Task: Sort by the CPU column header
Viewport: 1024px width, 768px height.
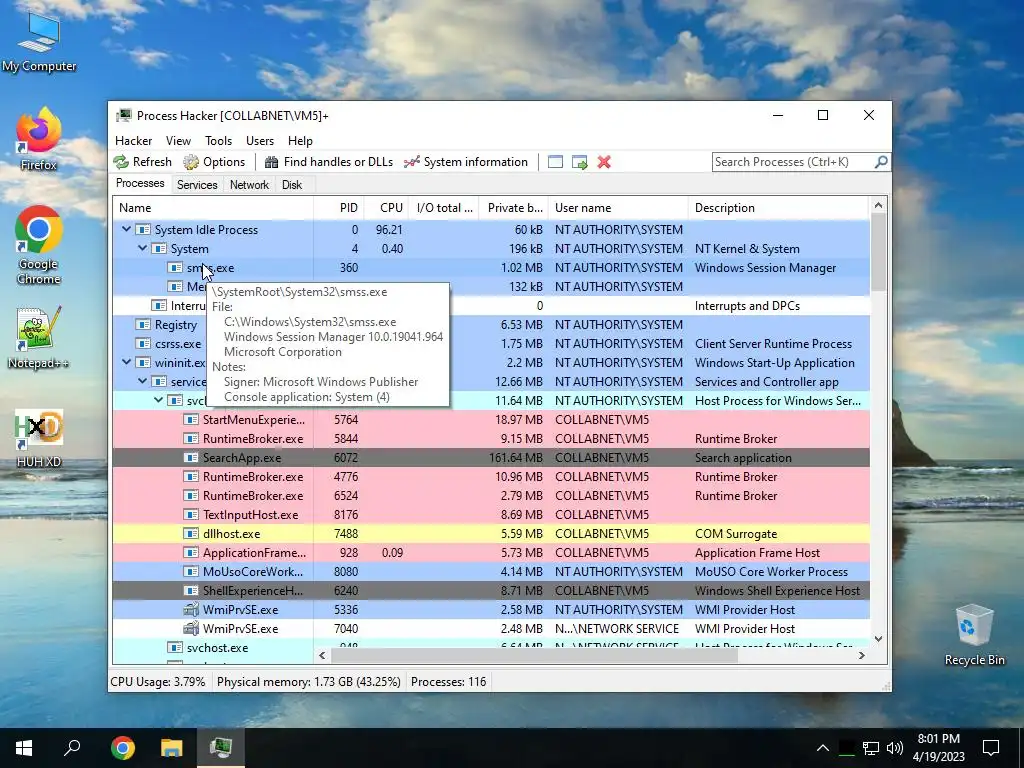Action: point(386,208)
